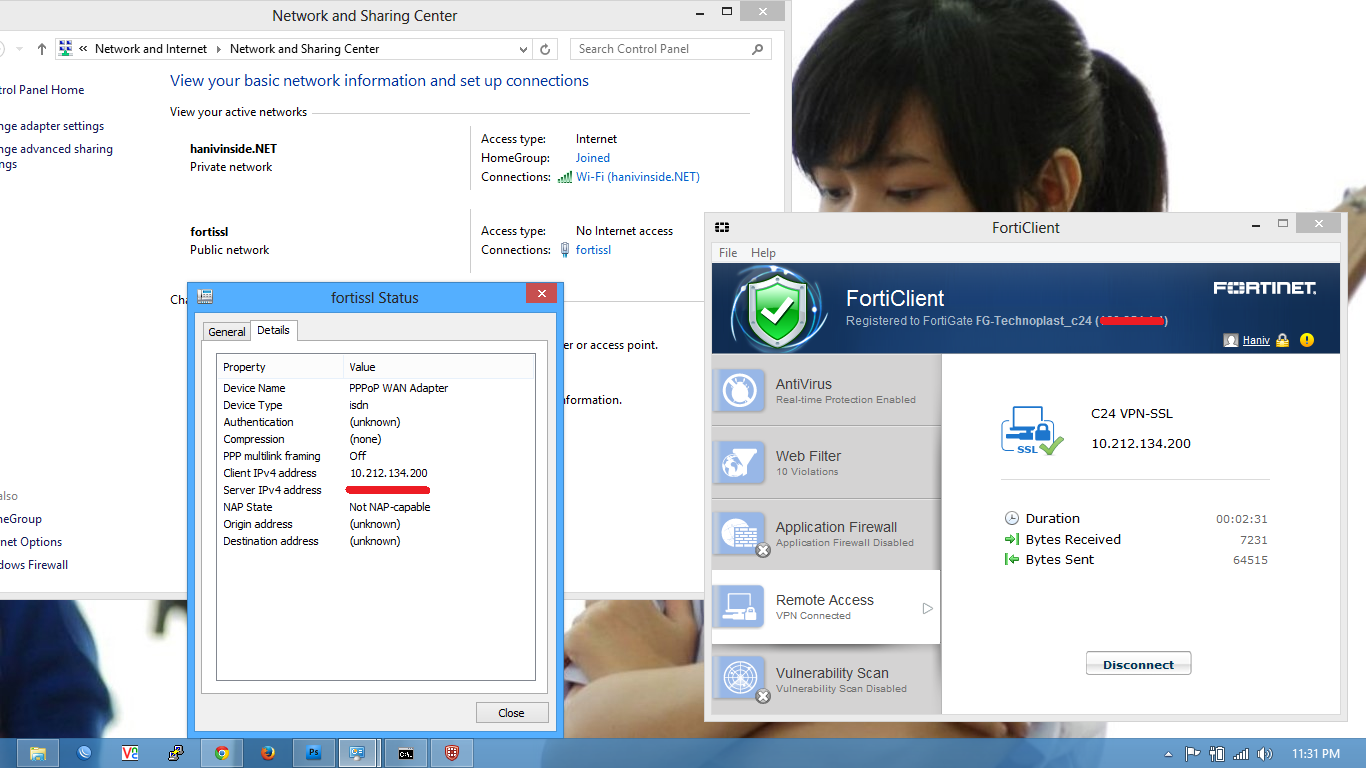Open the Wi-Fi (hanivinside.NET) connection link
This screenshot has height=768, width=1366.
[x=638, y=177]
